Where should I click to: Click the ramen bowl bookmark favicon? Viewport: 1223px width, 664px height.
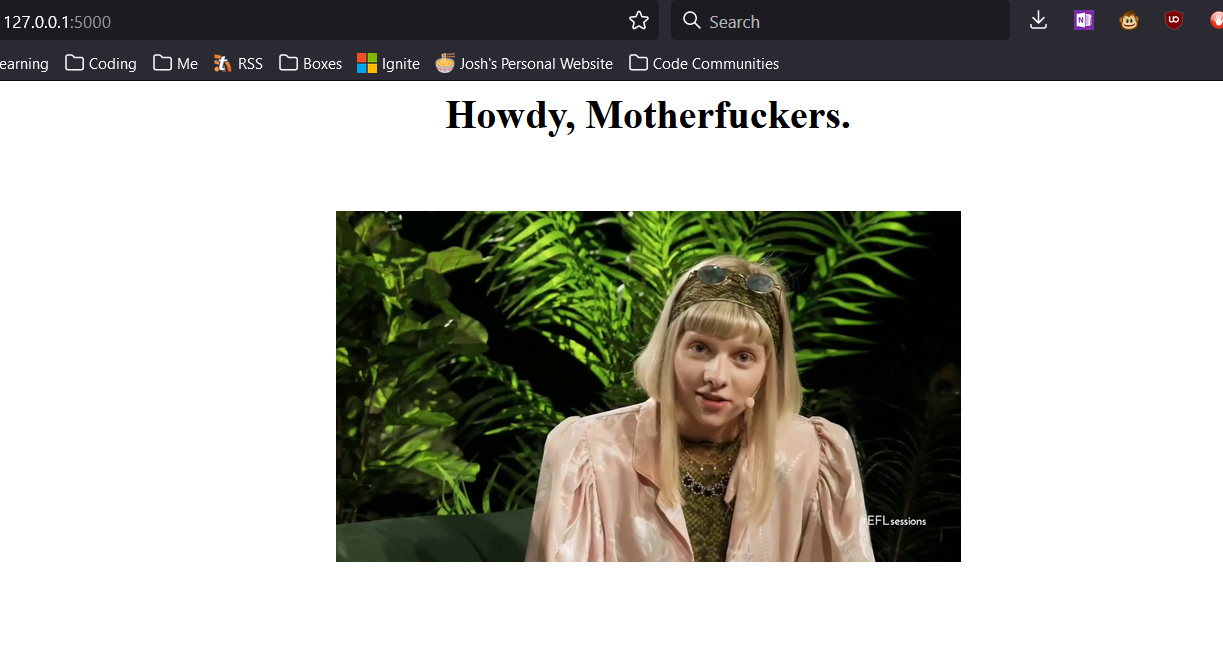coord(445,63)
